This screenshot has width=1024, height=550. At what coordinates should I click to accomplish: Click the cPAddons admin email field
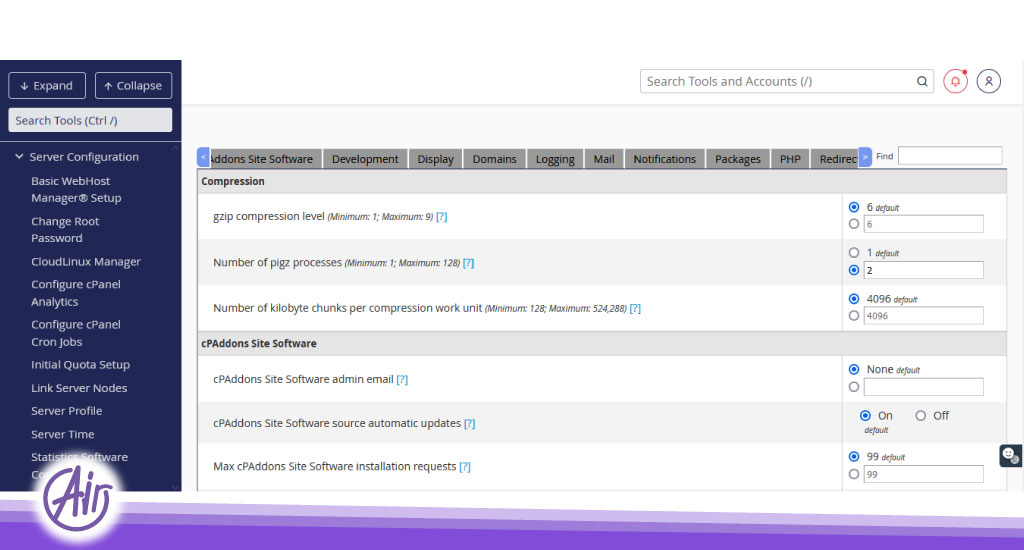point(923,387)
